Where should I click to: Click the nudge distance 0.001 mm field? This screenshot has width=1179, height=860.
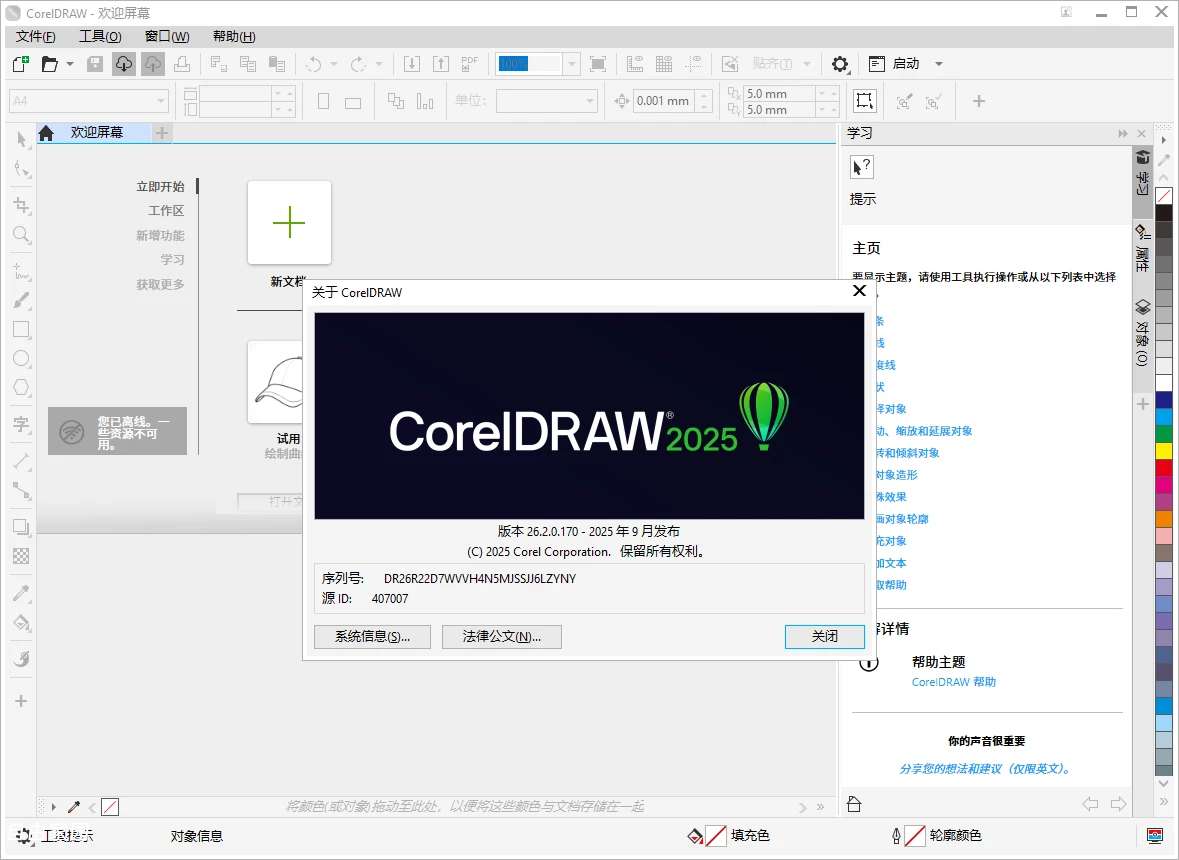coord(664,101)
